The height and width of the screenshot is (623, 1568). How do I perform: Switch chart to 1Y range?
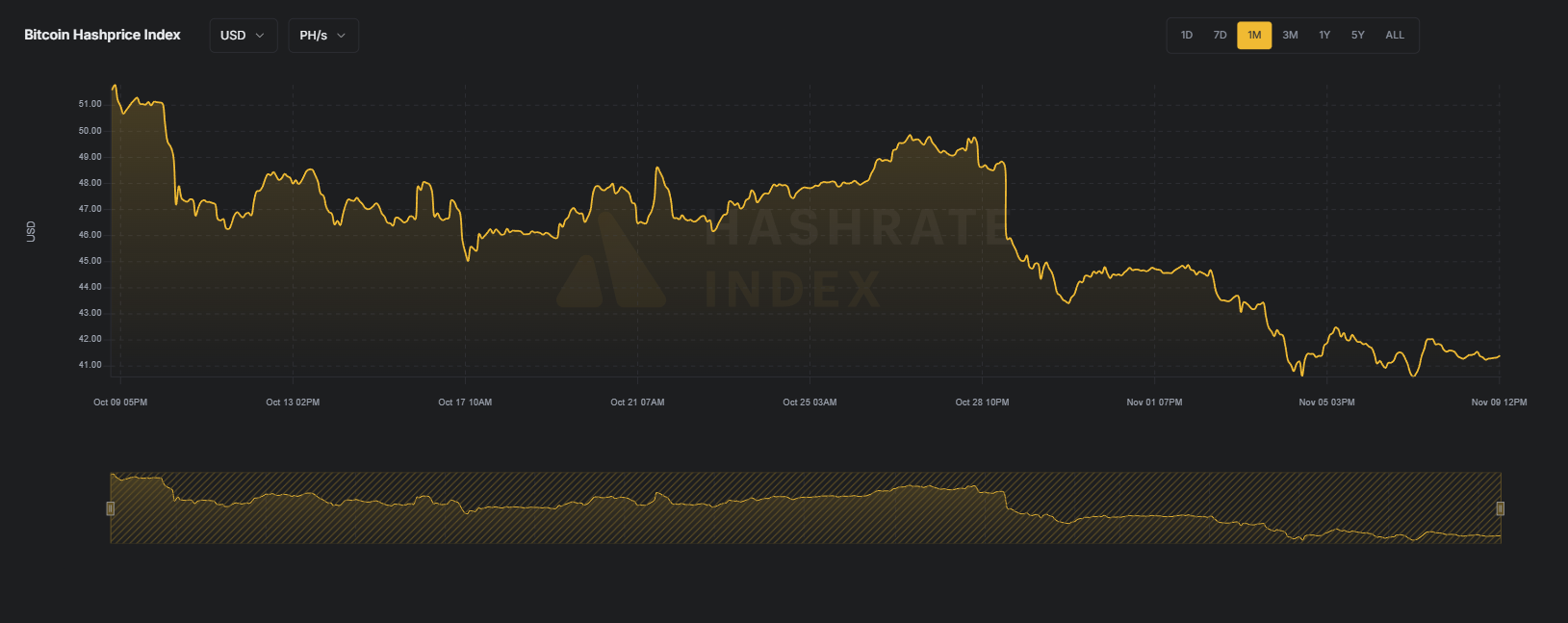pos(1324,36)
